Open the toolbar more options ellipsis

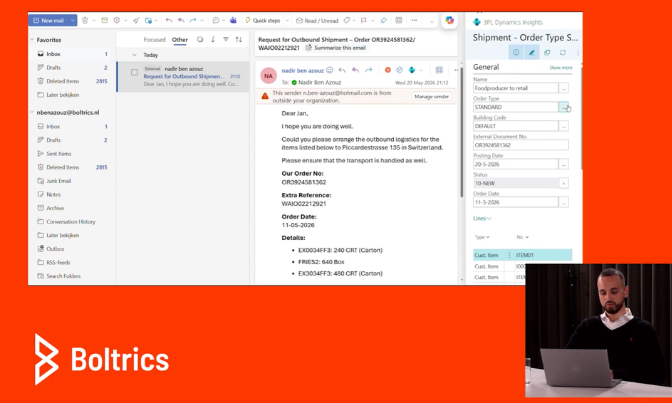coord(414,20)
